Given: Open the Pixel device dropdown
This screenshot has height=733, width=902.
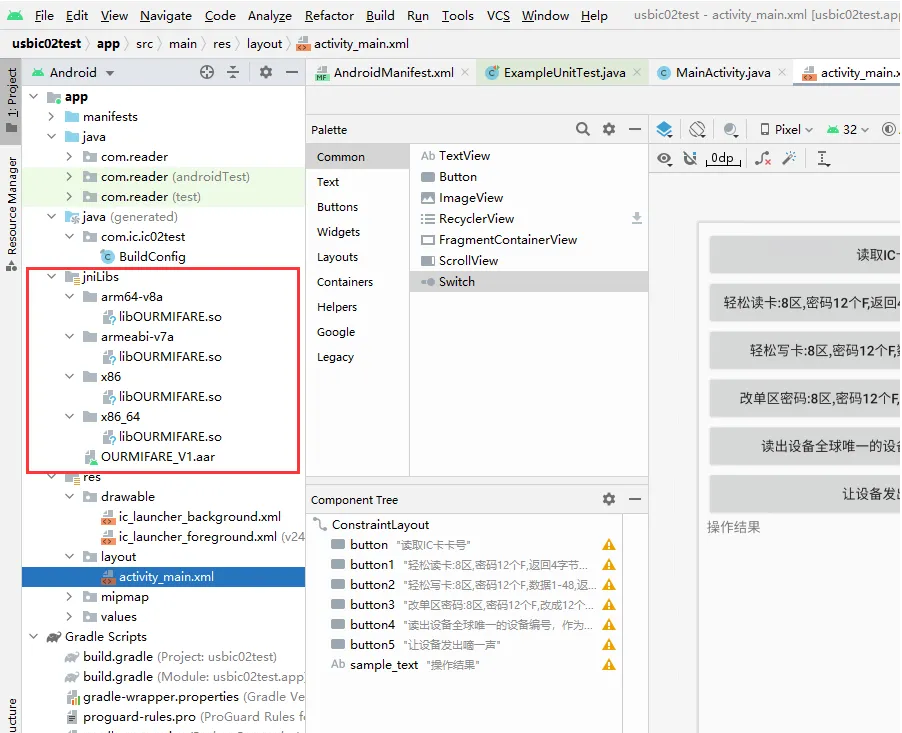Looking at the screenshot, I should [786, 129].
